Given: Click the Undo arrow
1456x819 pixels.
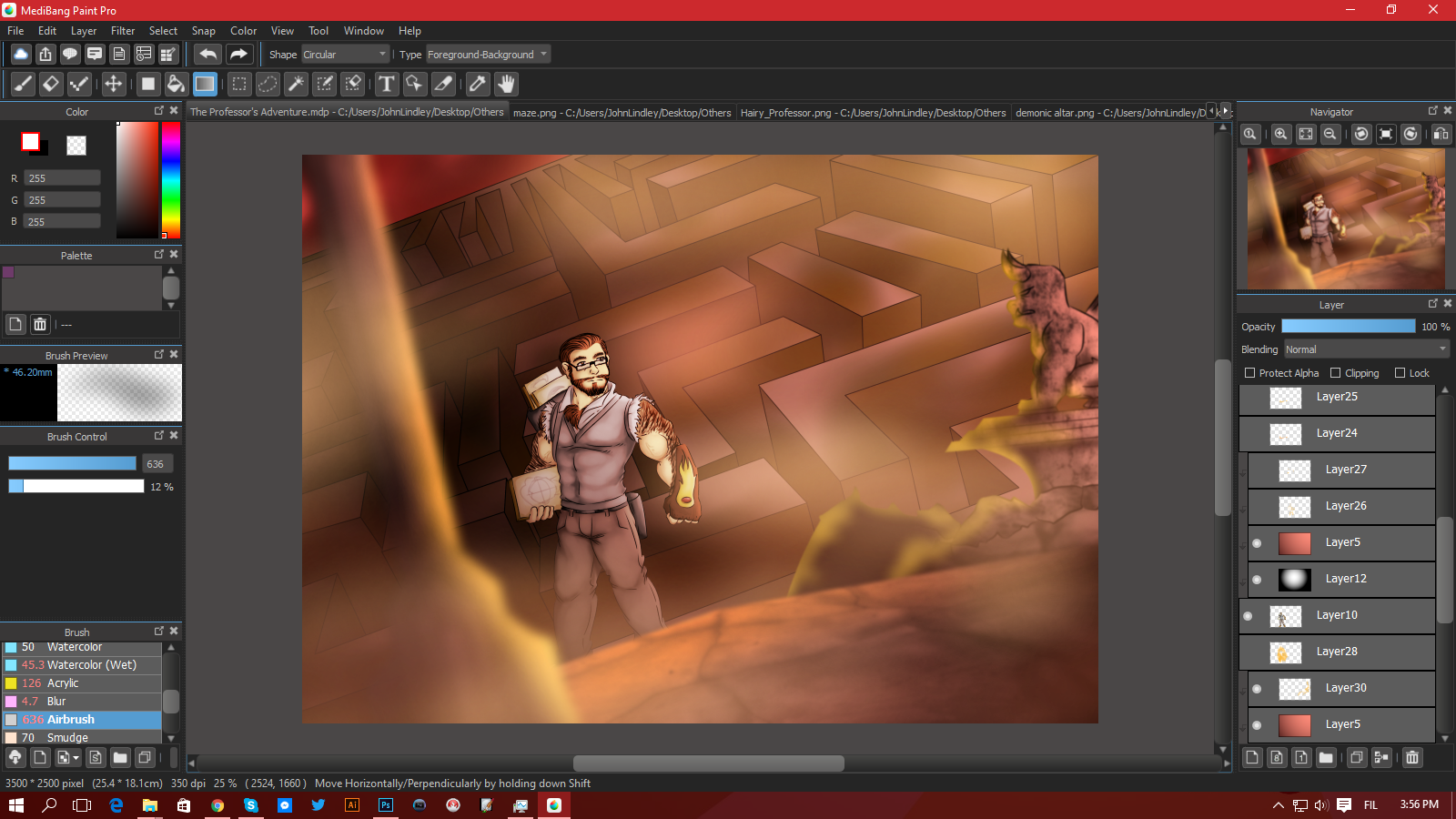Looking at the screenshot, I should pos(208,55).
